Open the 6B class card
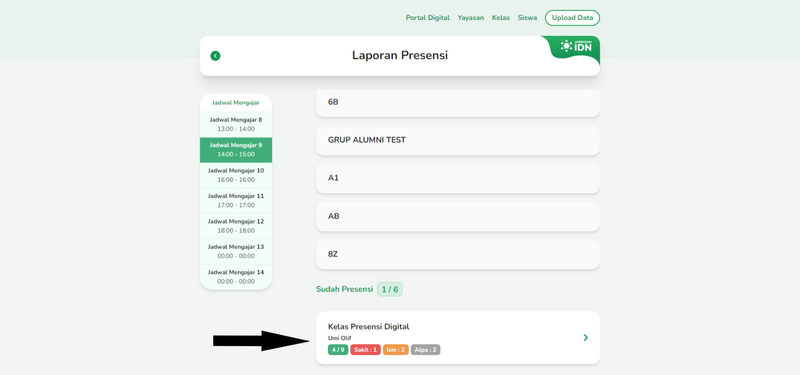Image resolution: width=800 pixels, height=375 pixels. [458, 103]
